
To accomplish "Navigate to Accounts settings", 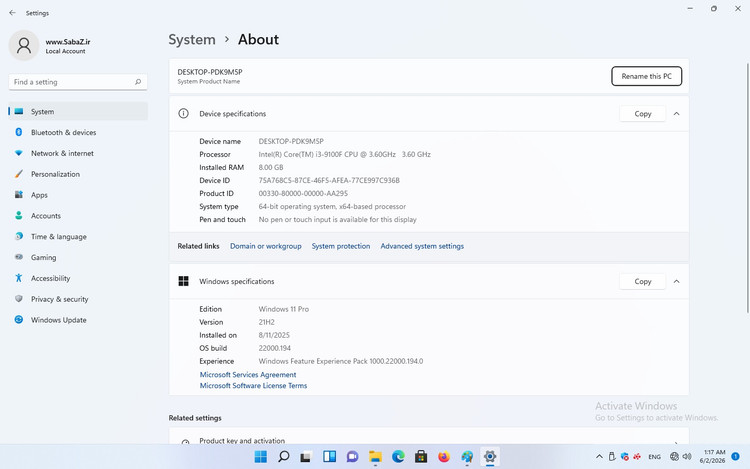I will coord(78,216).
